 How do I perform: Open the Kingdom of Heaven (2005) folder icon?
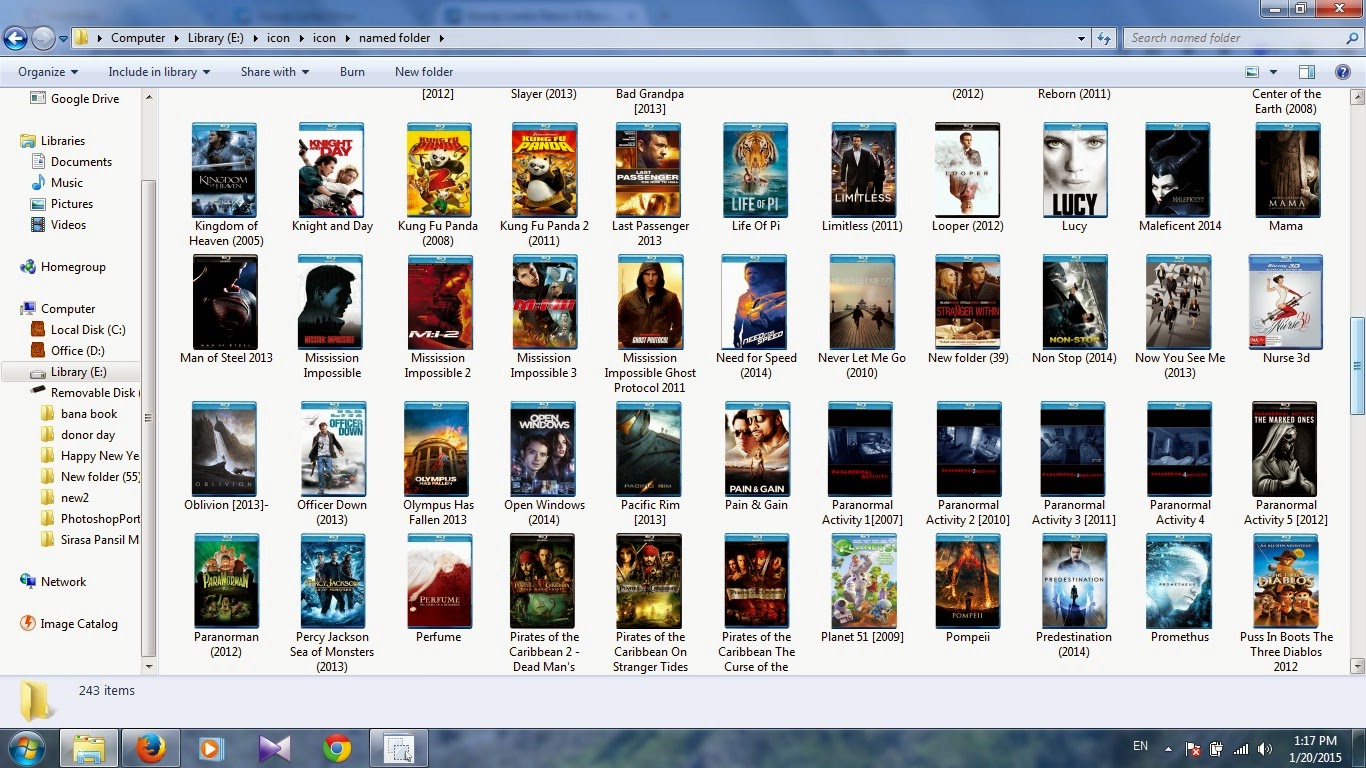pyautogui.click(x=224, y=170)
